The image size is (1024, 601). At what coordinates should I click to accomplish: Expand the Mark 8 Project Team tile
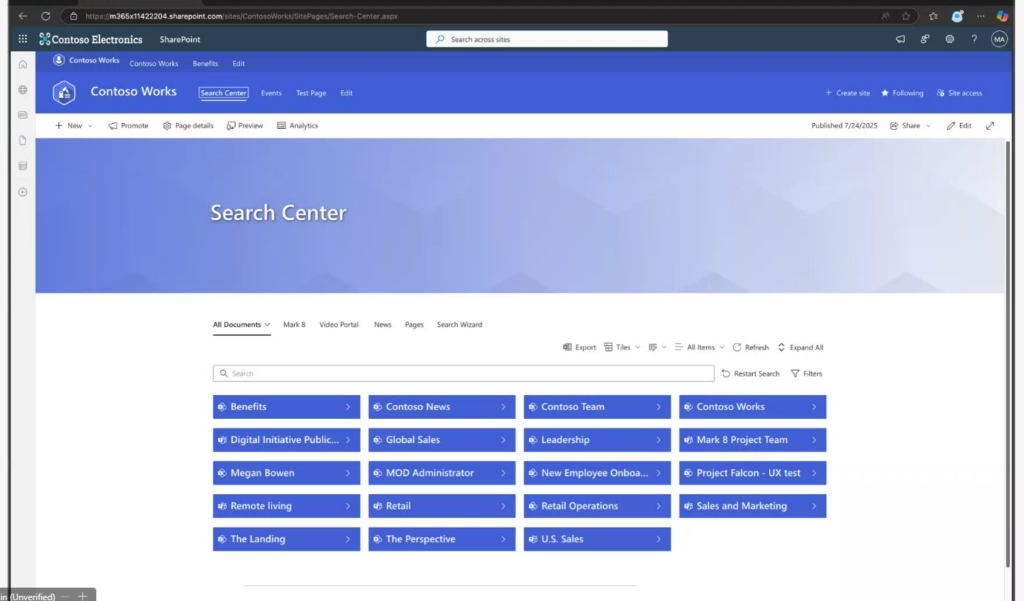coord(814,440)
